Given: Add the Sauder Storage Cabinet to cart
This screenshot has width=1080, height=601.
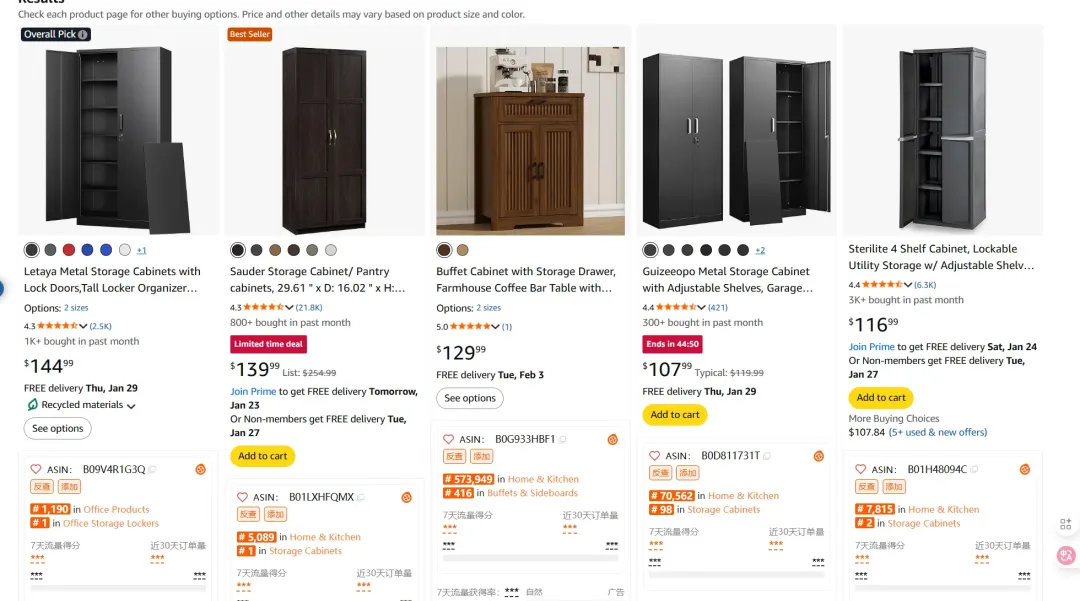Looking at the screenshot, I should tap(262, 456).
